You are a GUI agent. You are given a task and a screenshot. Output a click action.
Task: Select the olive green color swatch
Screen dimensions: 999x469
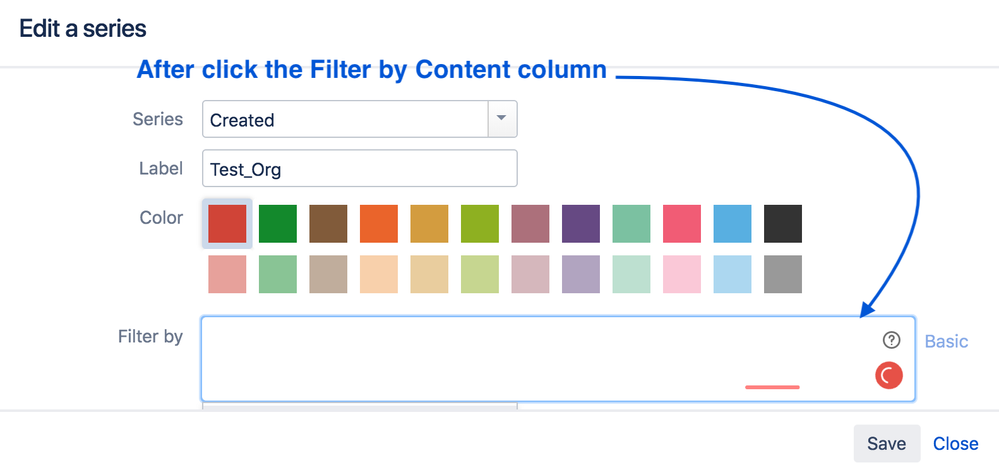480,224
